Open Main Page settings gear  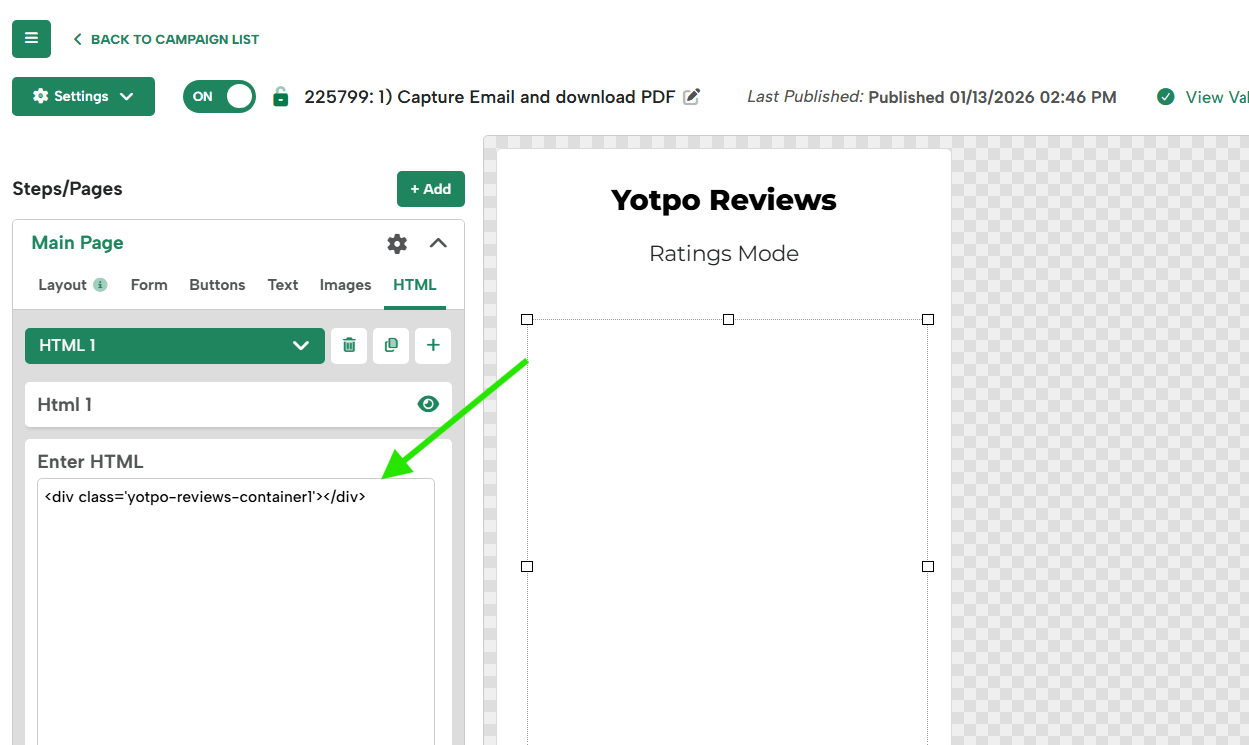tap(397, 243)
